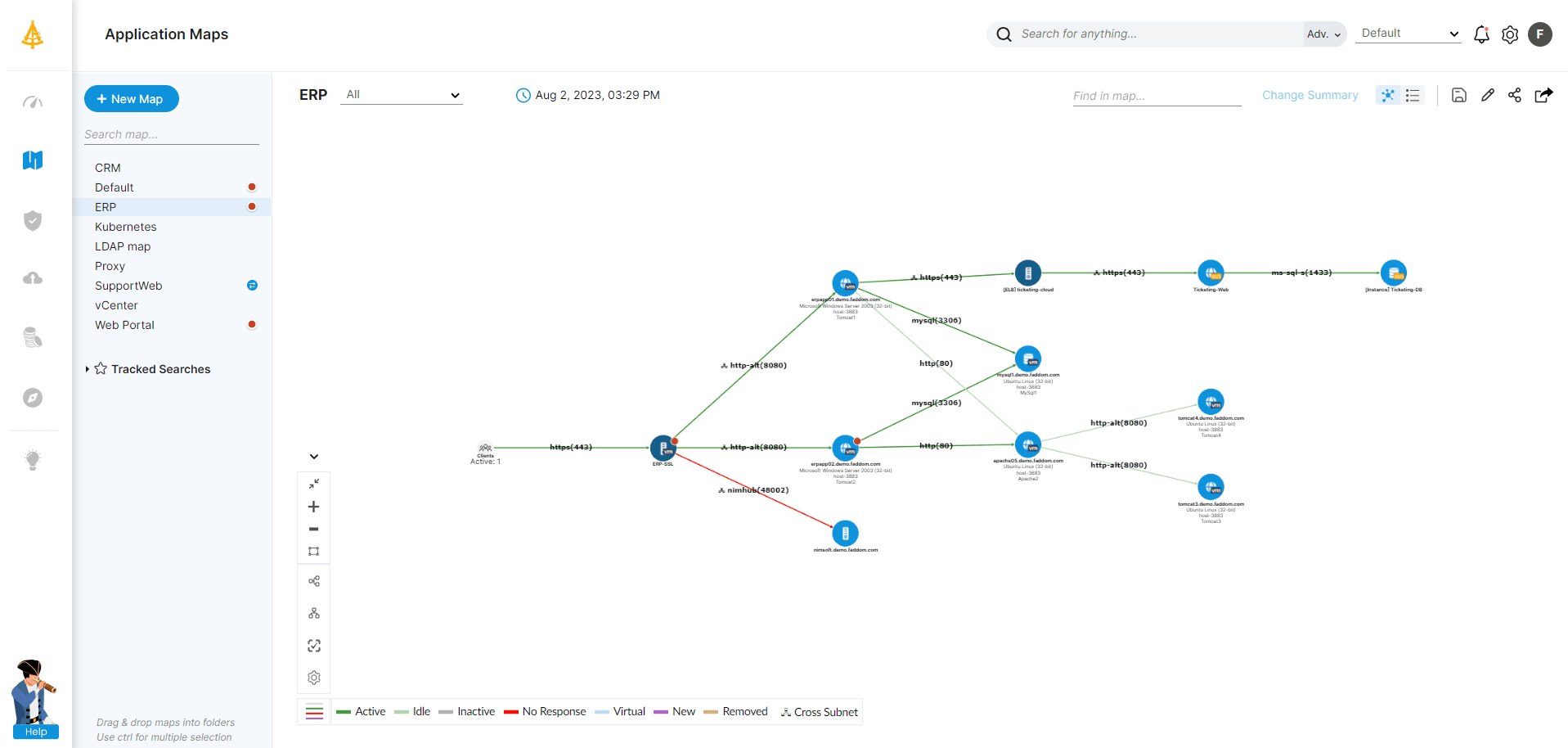Click the share map icon

click(x=1515, y=95)
